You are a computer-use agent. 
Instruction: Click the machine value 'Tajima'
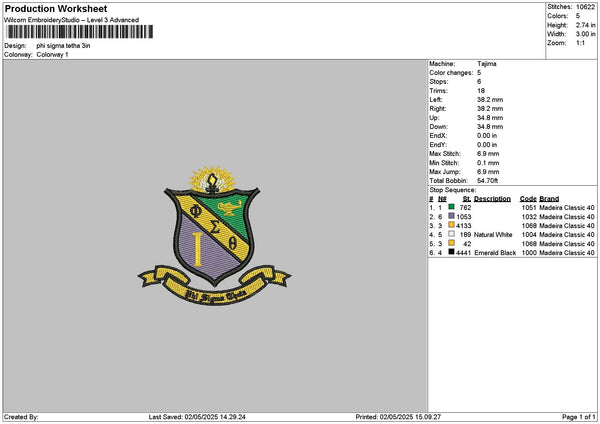pos(487,64)
